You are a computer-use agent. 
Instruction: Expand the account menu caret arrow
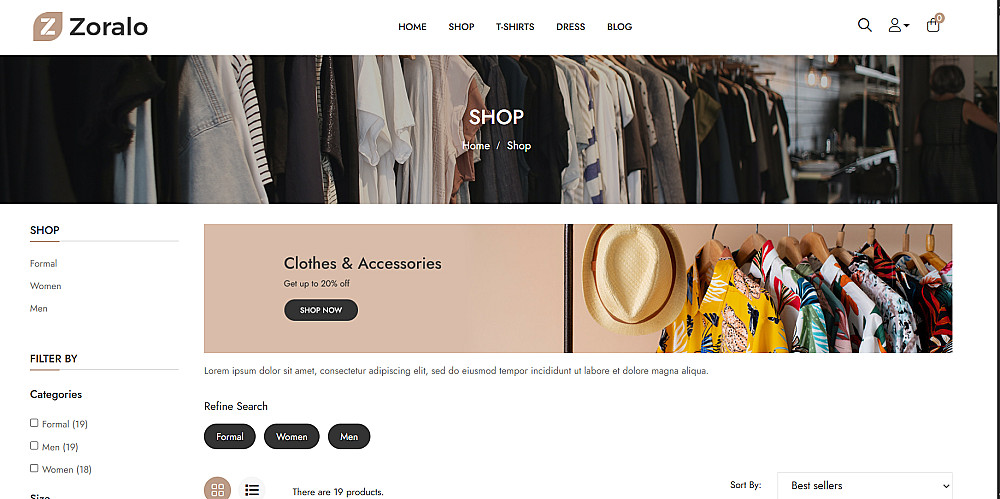pyautogui.click(x=907, y=26)
